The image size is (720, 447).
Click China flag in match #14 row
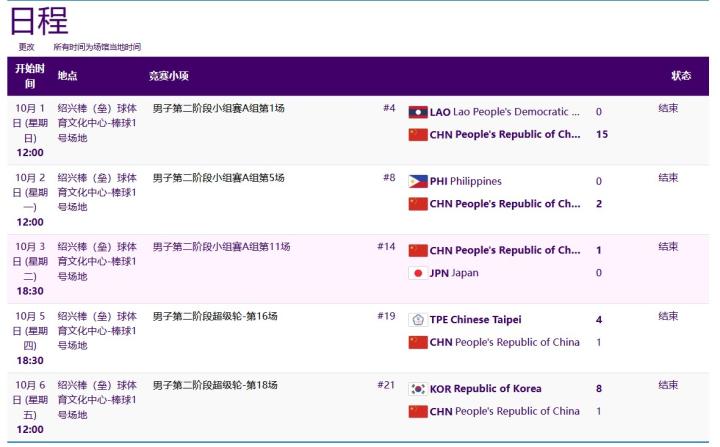click(x=418, y=250)
